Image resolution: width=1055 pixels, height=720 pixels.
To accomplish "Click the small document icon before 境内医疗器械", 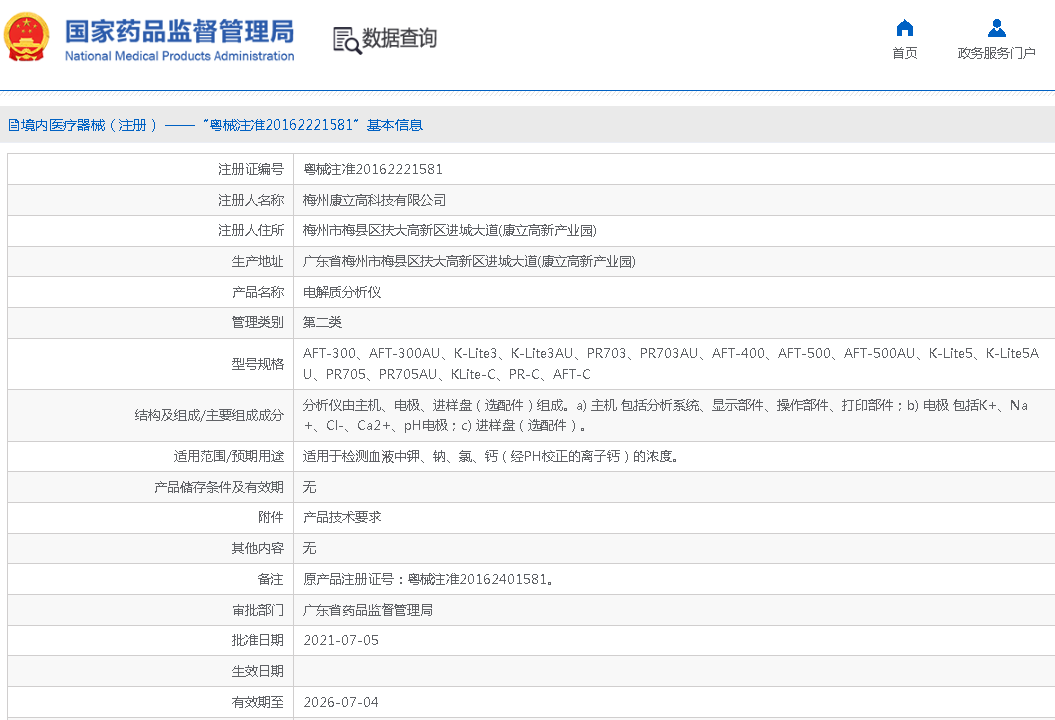I will pyautogui.click(x=13, y=125).
